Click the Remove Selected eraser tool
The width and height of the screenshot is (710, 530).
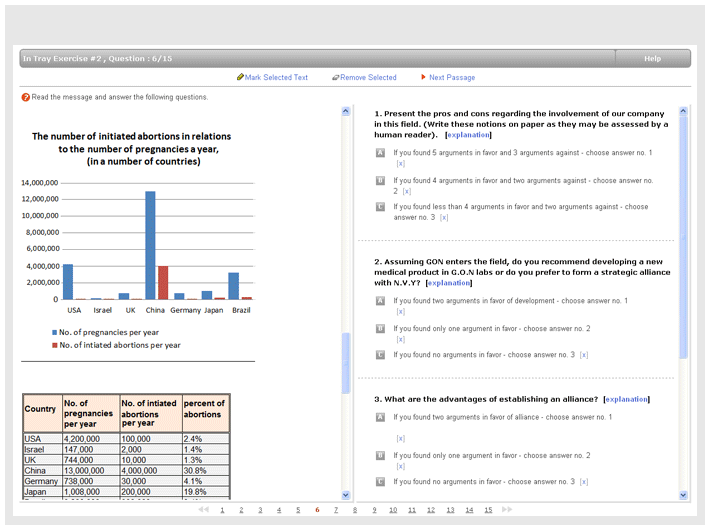(367, 77)
